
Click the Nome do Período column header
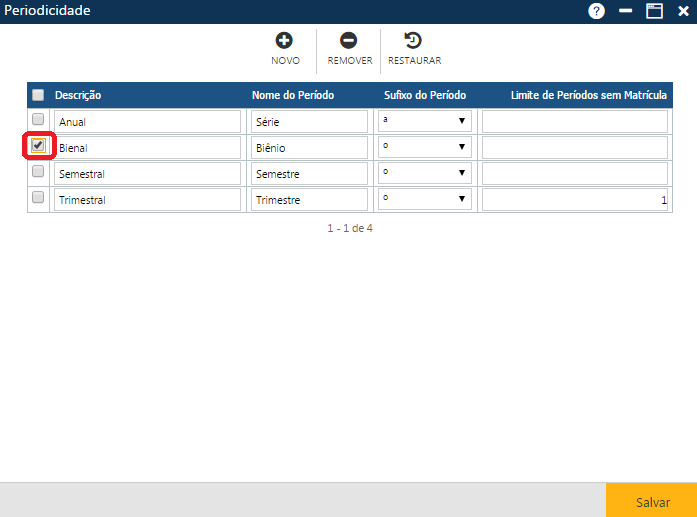tap(292, 95)
